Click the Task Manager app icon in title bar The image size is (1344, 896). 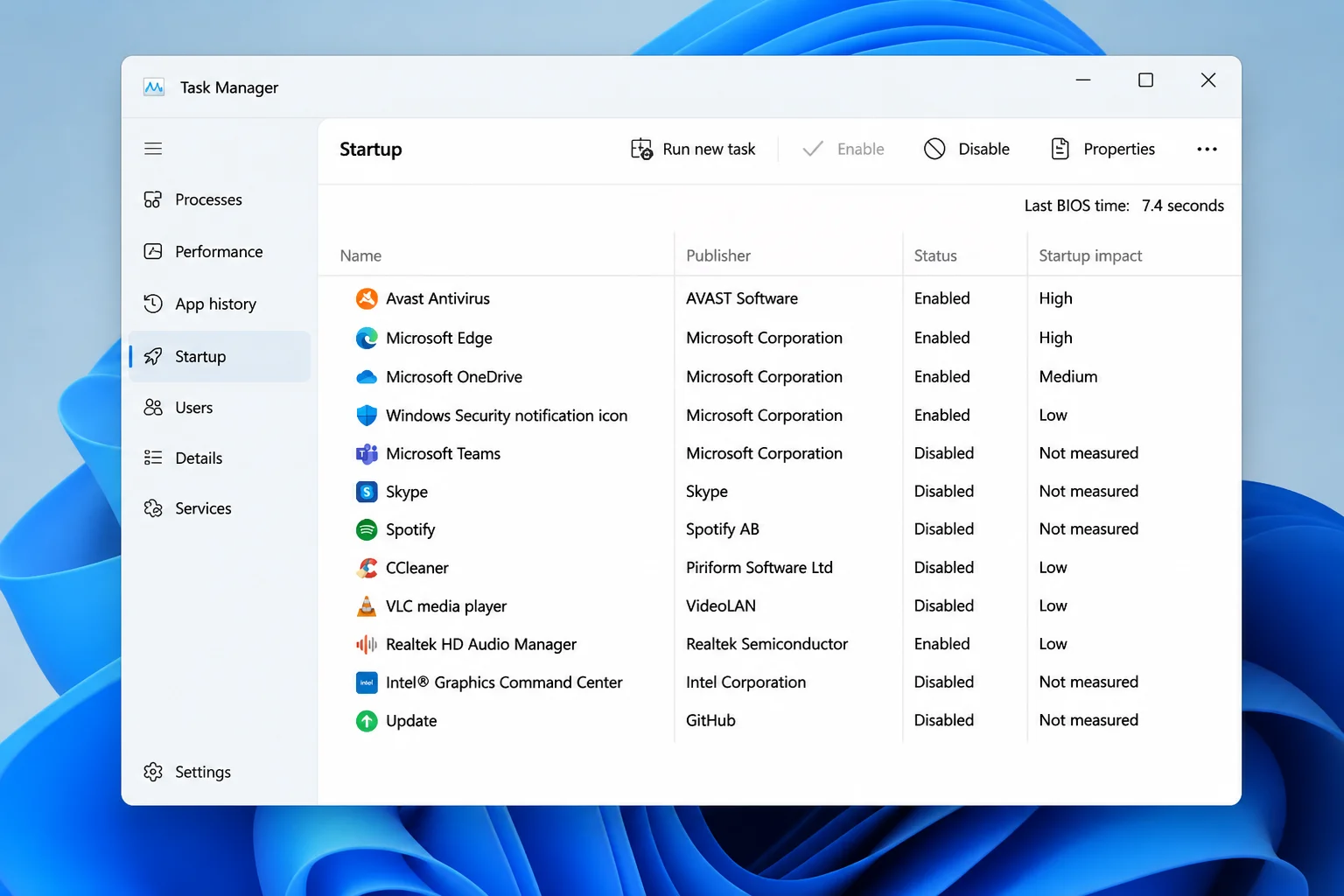tap(154, 87)
